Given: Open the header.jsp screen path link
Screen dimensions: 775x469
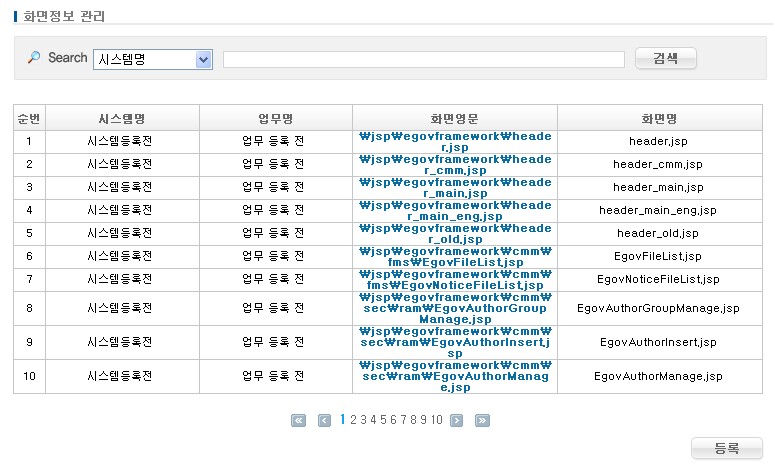Looking at the screenshot, I should [454, 141].
